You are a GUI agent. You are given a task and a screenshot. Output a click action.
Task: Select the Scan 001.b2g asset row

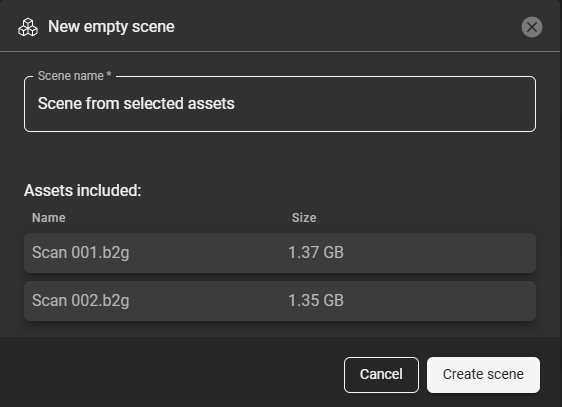point(280,253)
